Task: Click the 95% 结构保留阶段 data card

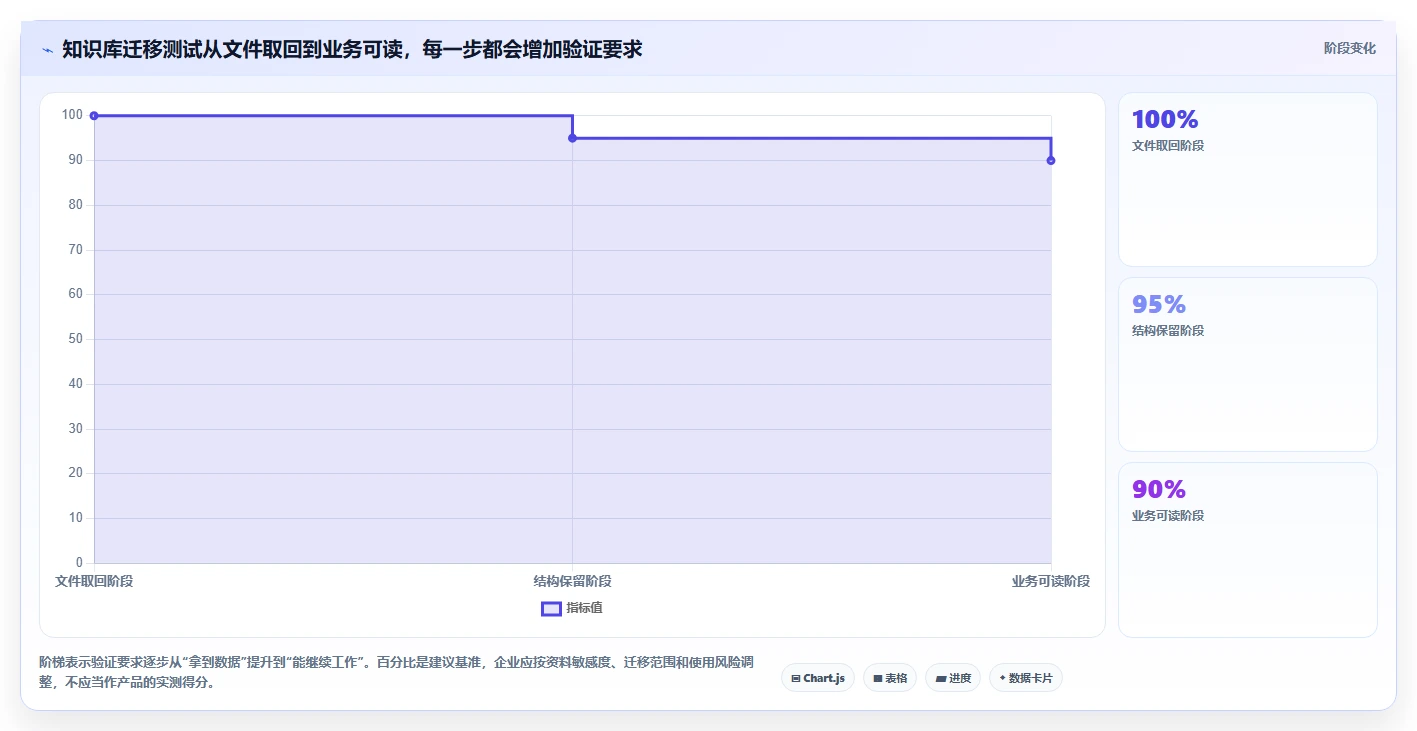Action: point(1247,365)
